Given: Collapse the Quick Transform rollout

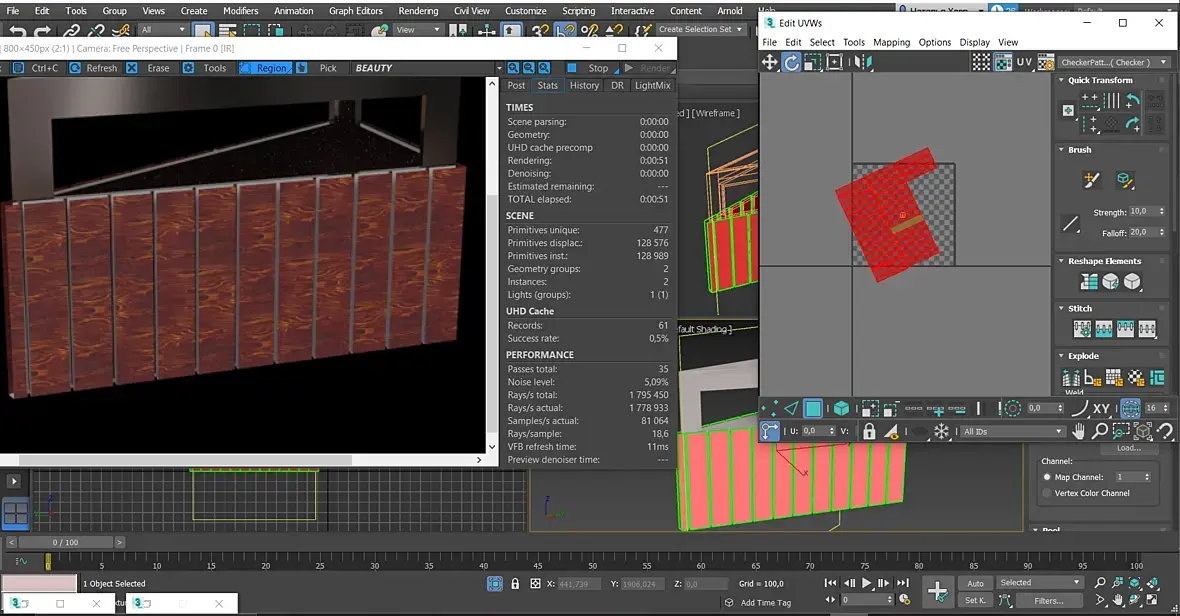Looking at the screenshot, I should pos(1100,80).
